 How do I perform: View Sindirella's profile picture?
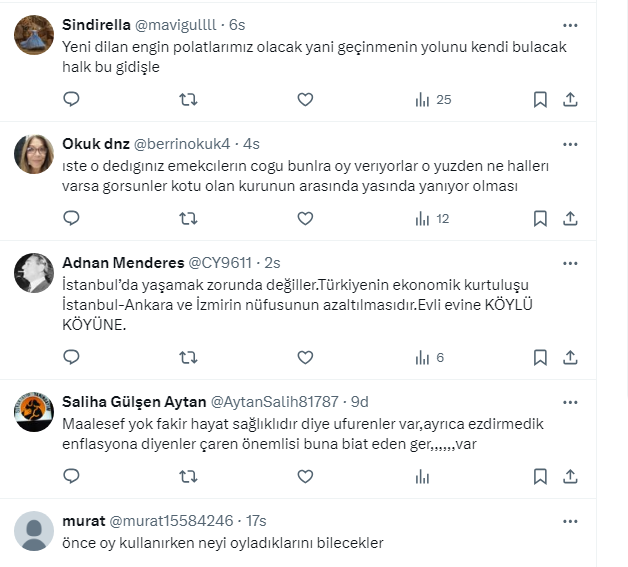tap(34, 35)
